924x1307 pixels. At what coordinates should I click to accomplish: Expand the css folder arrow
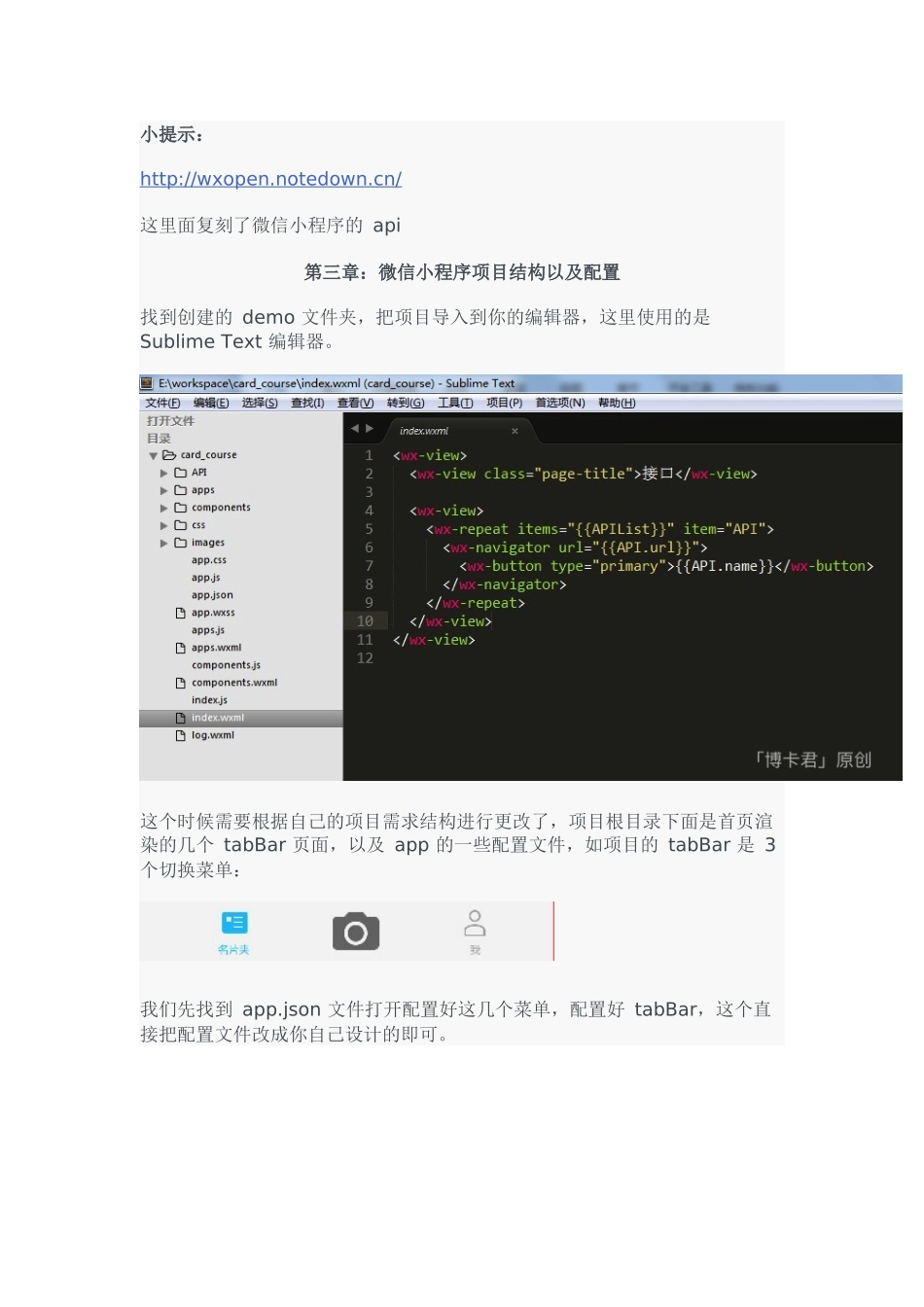164,526
